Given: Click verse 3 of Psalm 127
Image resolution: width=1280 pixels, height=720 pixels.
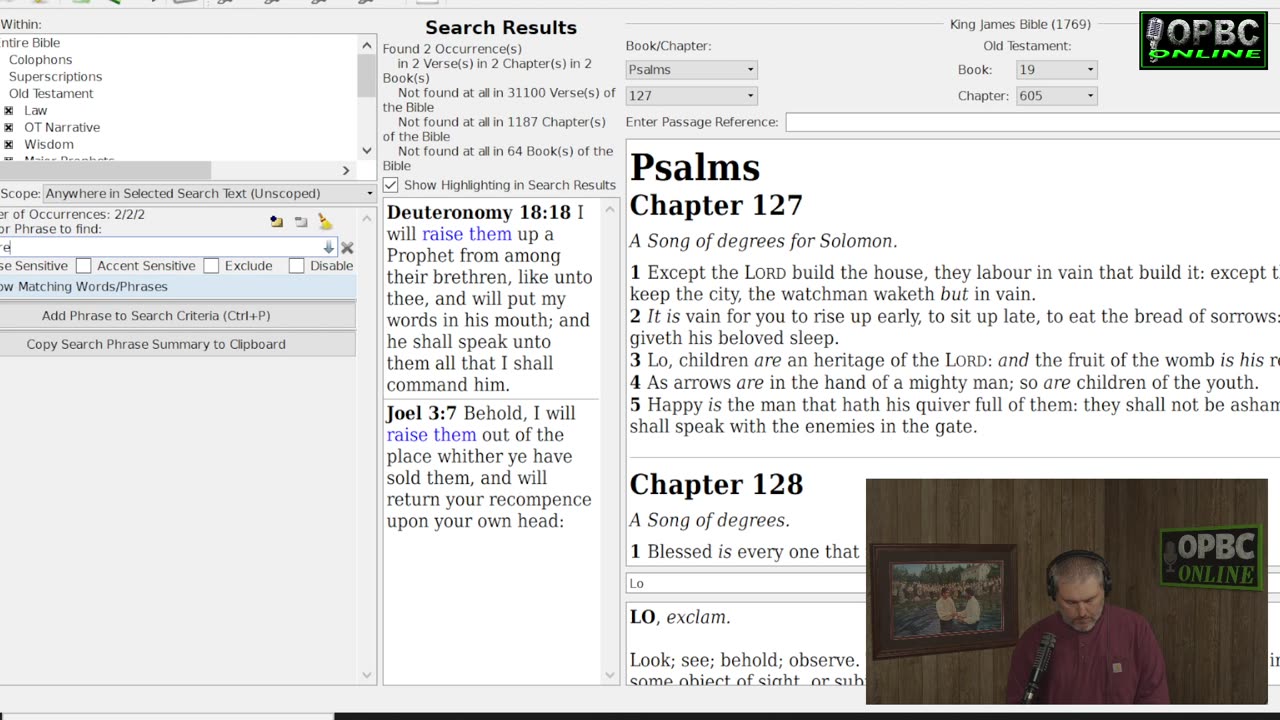Looking at the screenshot, I should click(x=954, y=360).
